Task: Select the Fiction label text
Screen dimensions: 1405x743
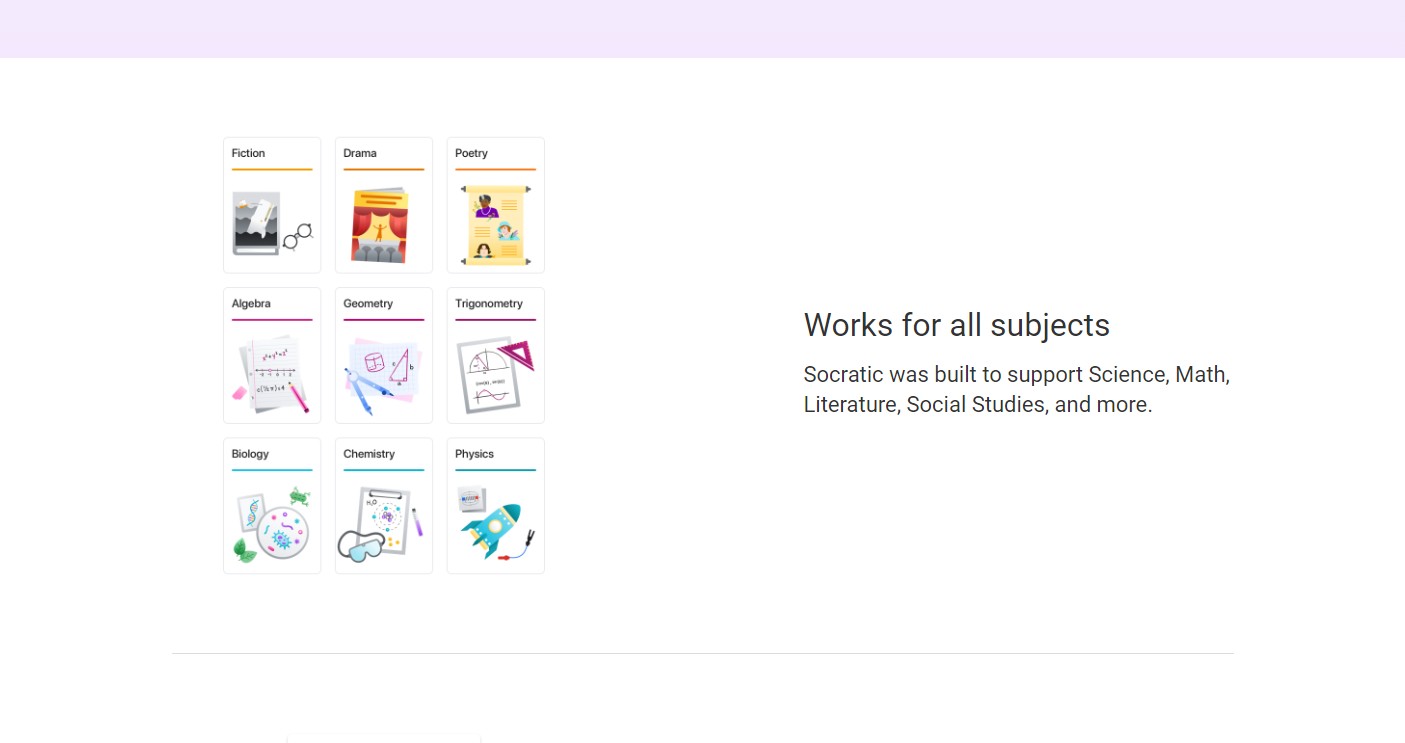Action: (x=248, y=153)
